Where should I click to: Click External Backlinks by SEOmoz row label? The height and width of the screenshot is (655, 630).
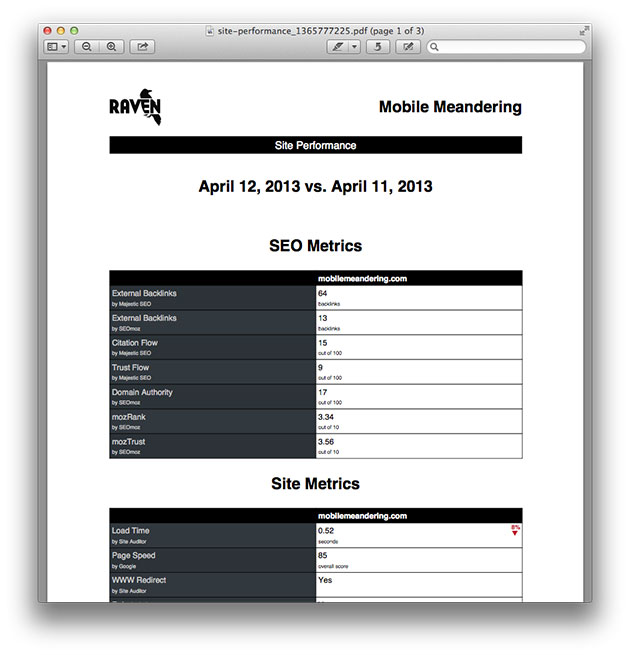(x=212, y=322)
